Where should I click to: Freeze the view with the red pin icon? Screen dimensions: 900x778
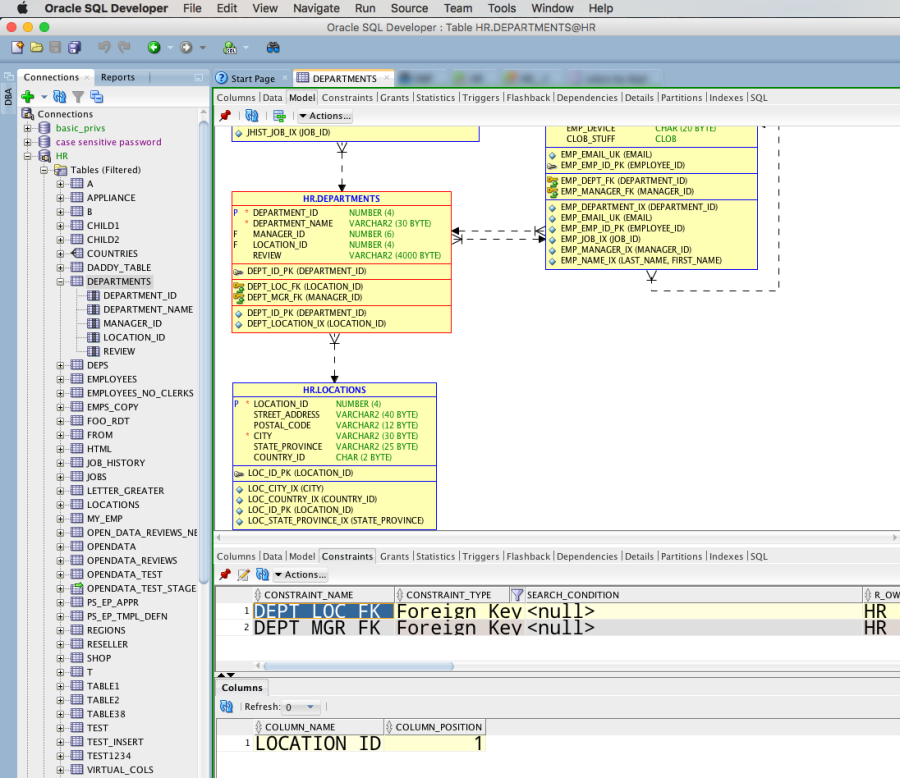[x=225, y=114]
